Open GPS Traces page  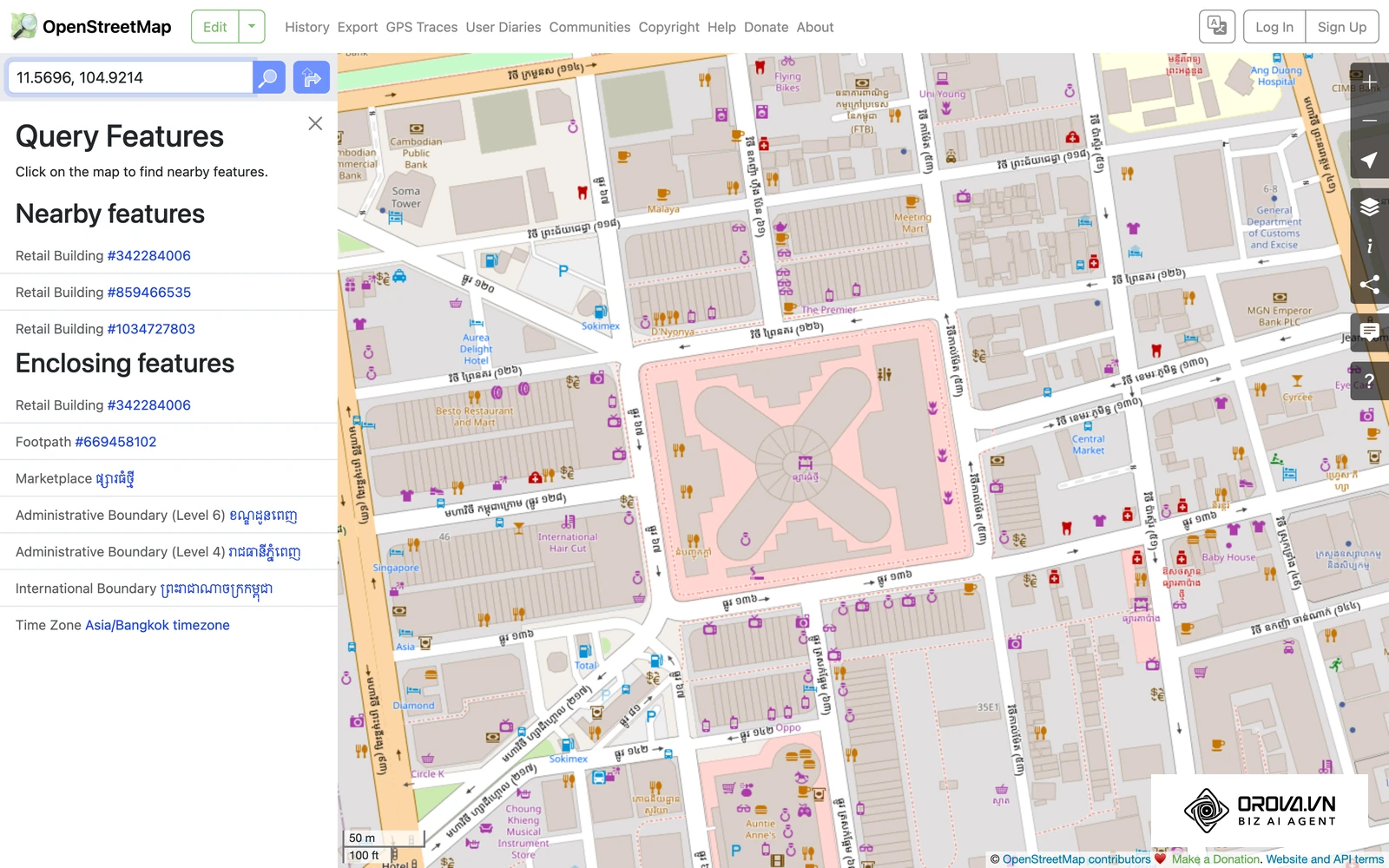tap(422, 27)
